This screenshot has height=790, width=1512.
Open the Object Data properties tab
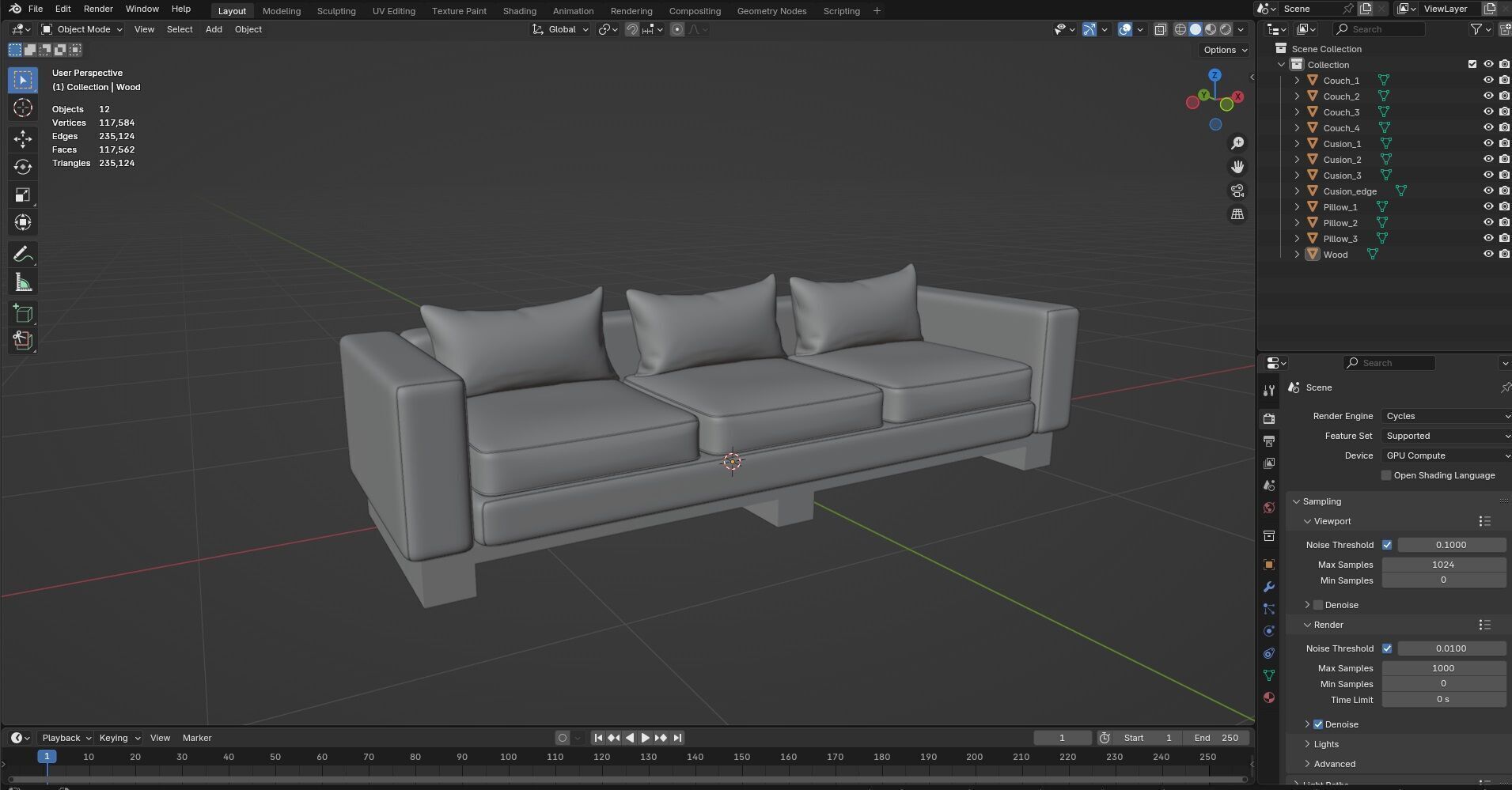[x=1269, y=675]
